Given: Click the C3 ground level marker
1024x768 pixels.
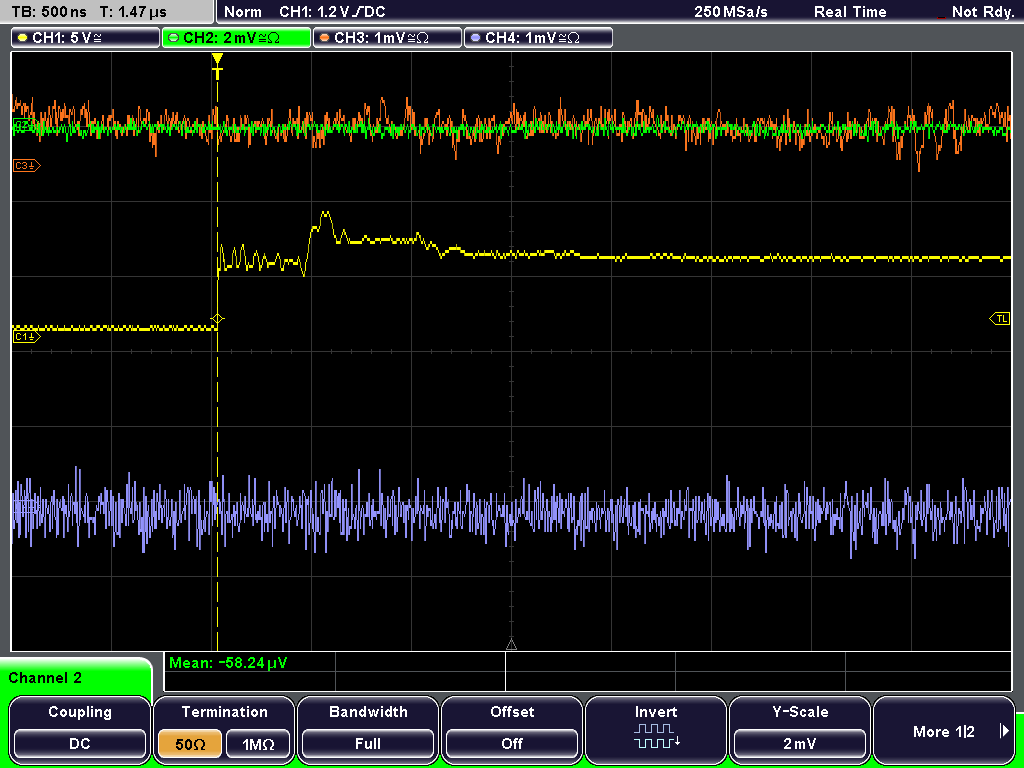Looking at the screenshot, I should (27, 166).
